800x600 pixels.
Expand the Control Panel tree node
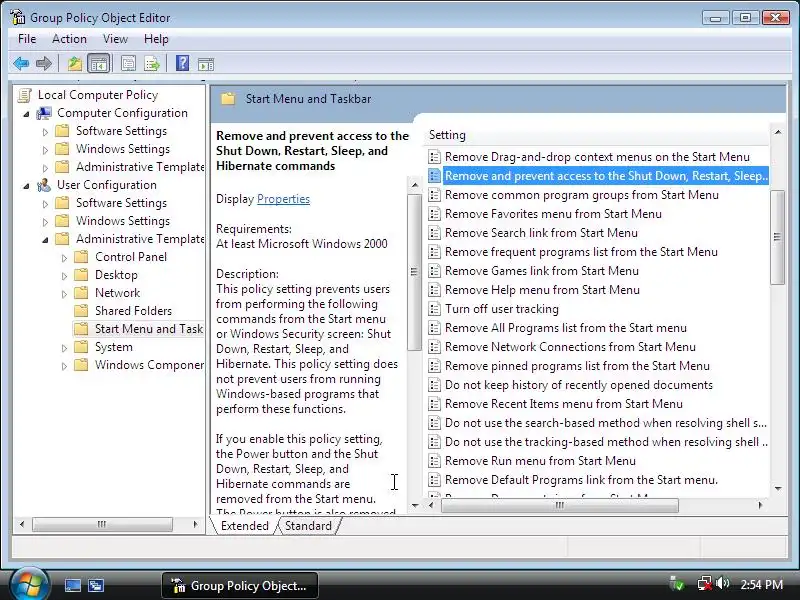pyautogui.click(x=64, y=258)
